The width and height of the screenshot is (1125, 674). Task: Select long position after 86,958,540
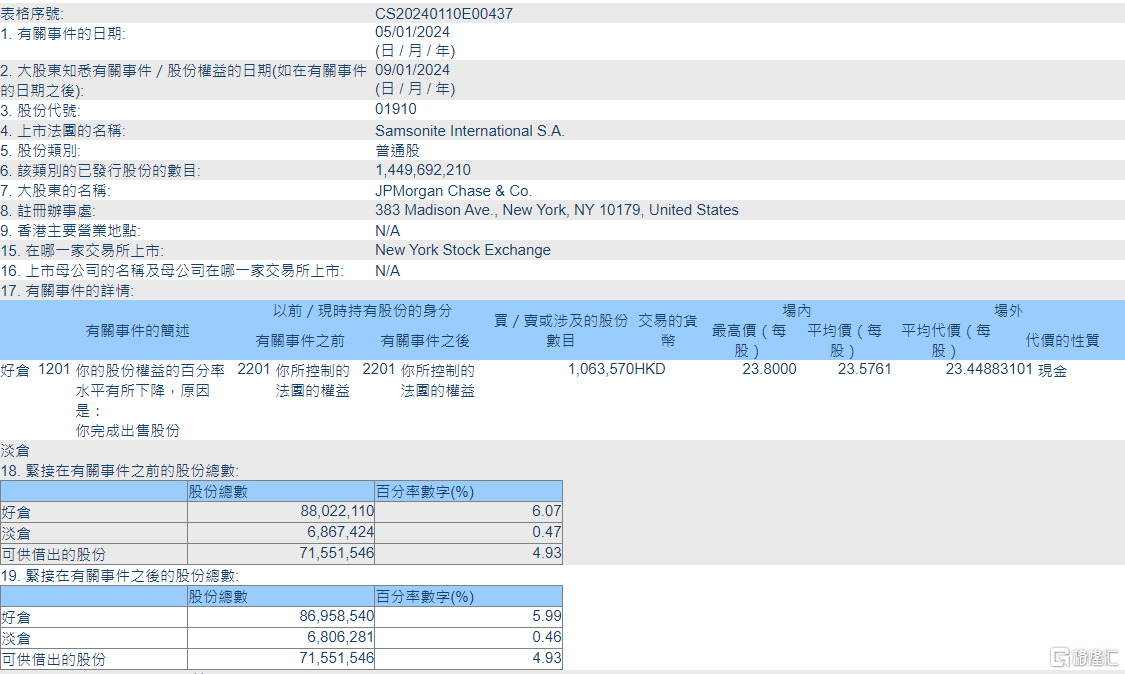pos(337,617)
